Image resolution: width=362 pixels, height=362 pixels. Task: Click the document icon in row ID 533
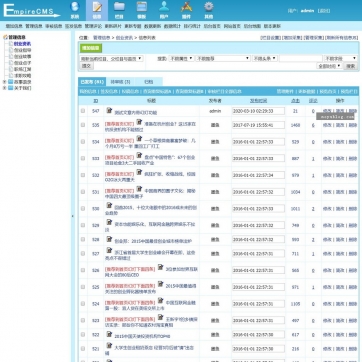(139, 155)
